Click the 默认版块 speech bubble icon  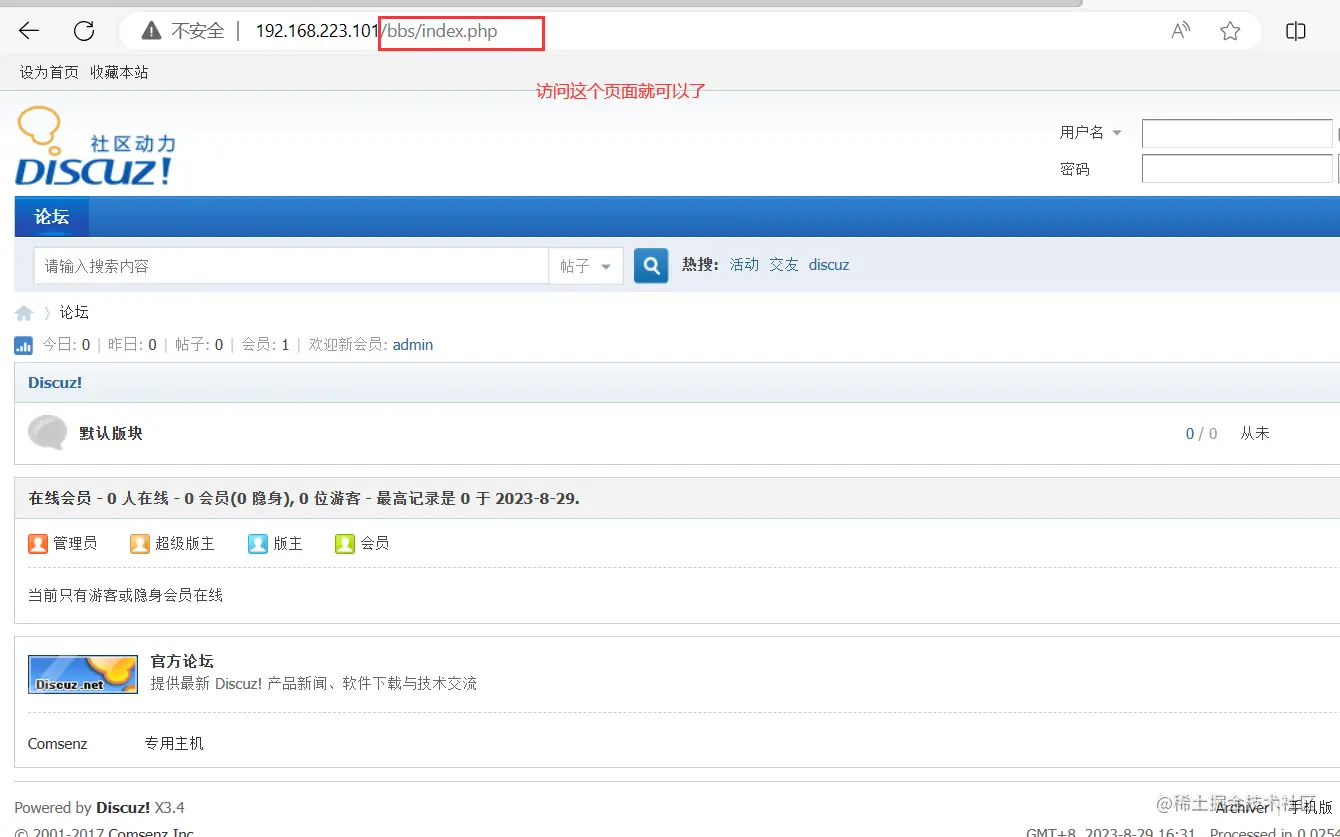48,432
